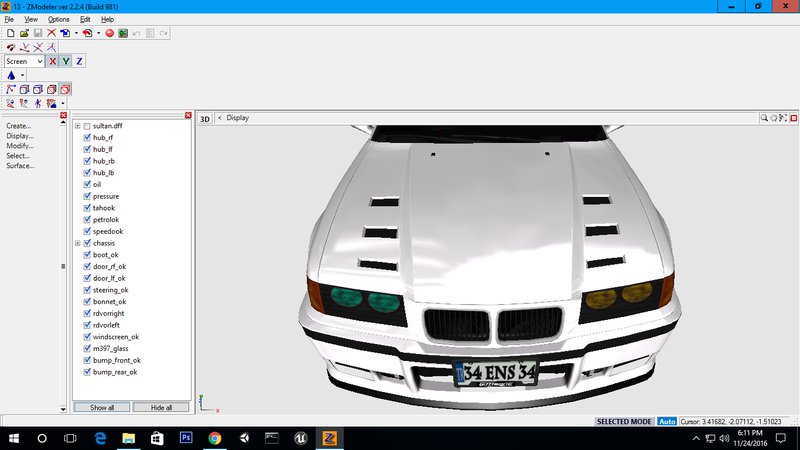Image resolution: width=800 pixels, height=450 pixels.
Task: Open the Display viewport menu
Action: 238,118
